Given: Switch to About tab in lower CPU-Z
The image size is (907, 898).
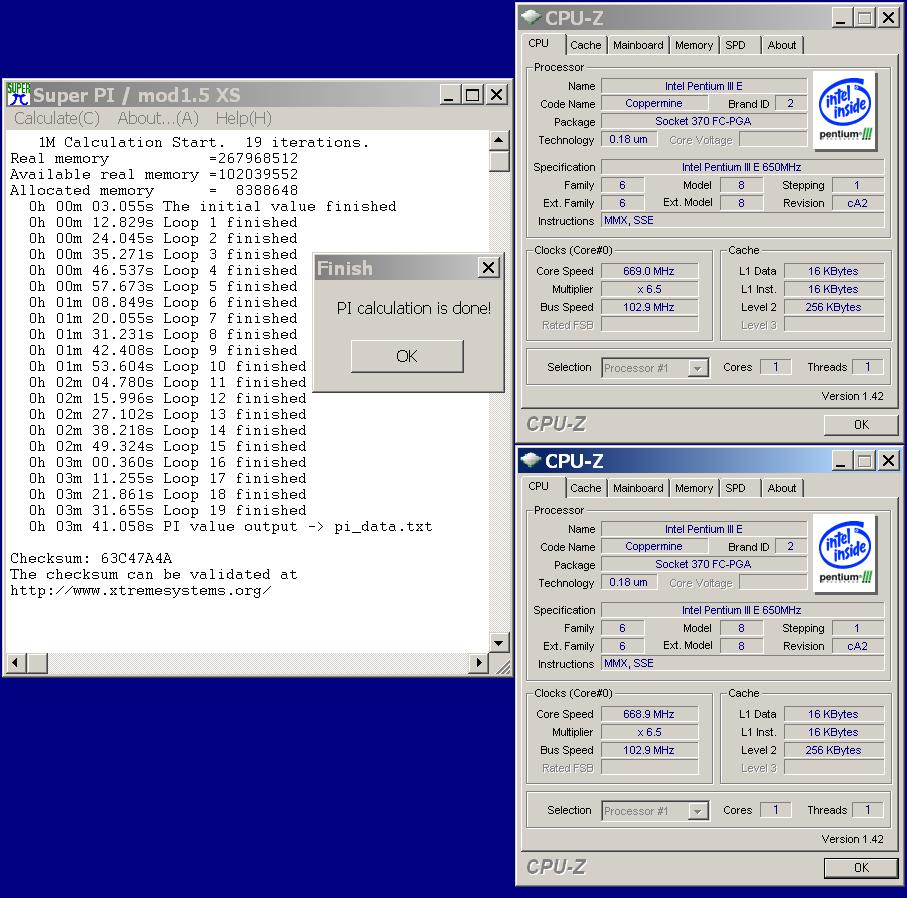Looking at the screenshot, I should (x=781, y=488).
